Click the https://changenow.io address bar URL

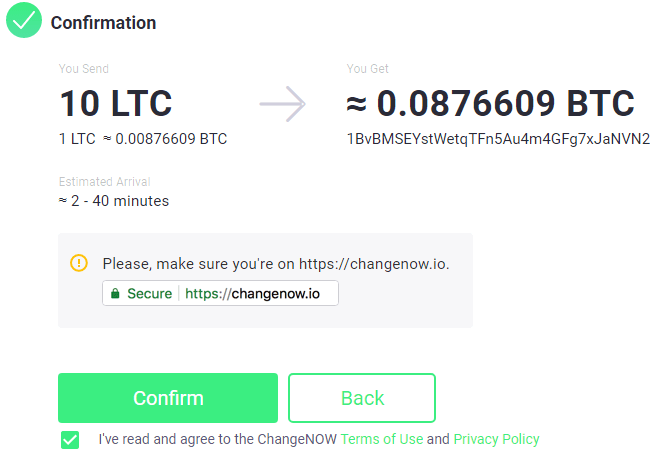pos(252,294)
